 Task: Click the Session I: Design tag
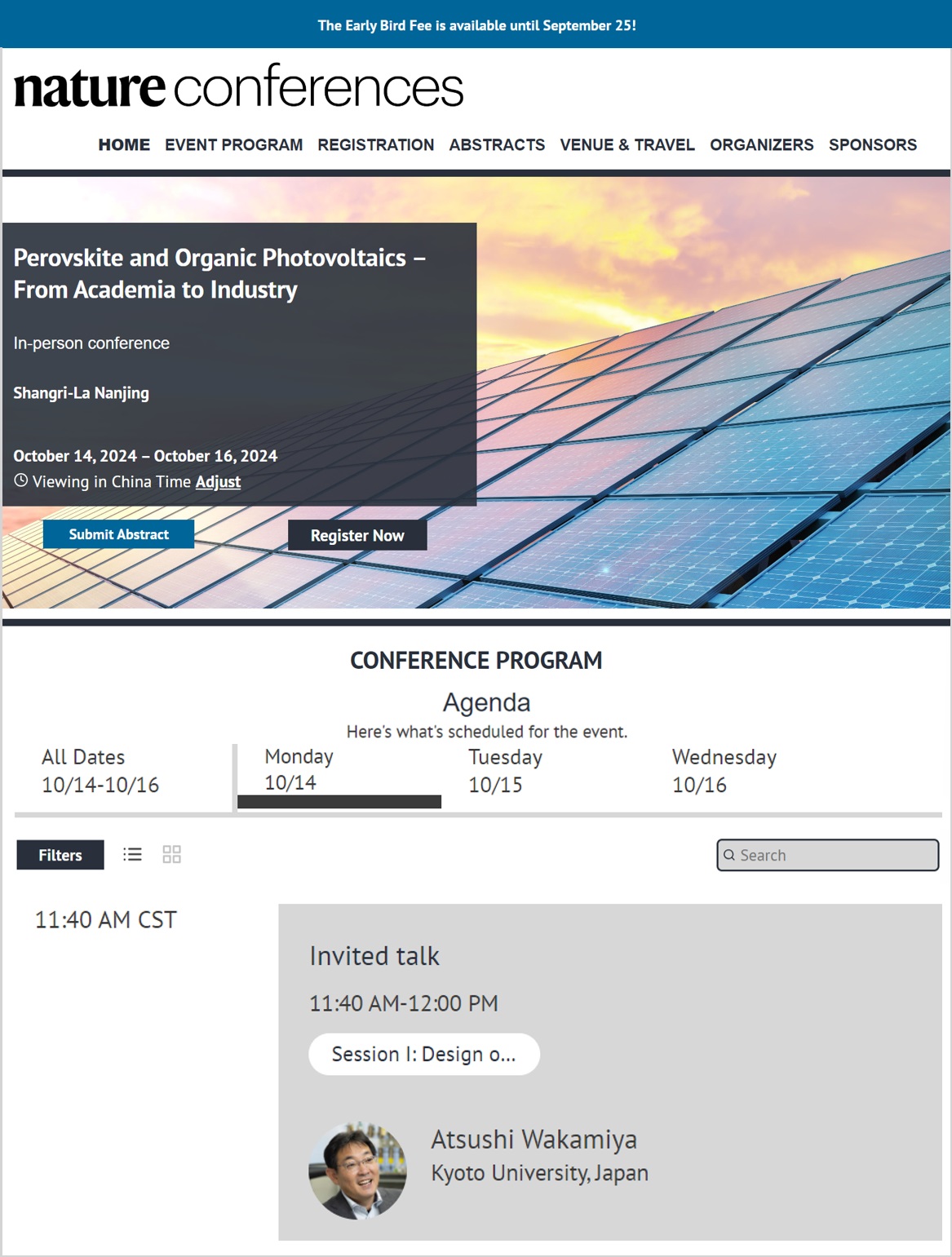coord(424,1054)
